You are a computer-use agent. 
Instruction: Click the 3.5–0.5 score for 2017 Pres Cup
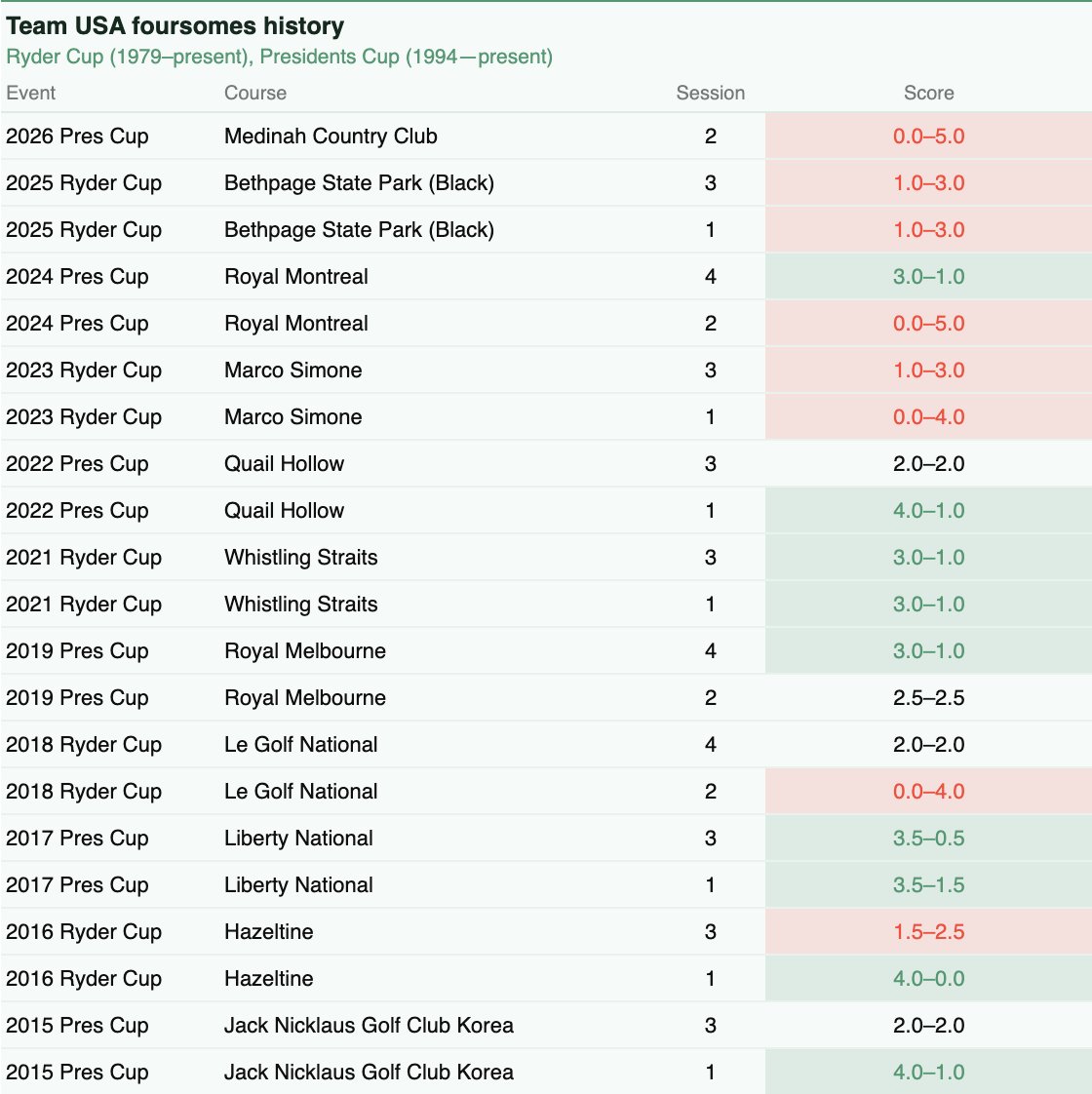[929, 838]
